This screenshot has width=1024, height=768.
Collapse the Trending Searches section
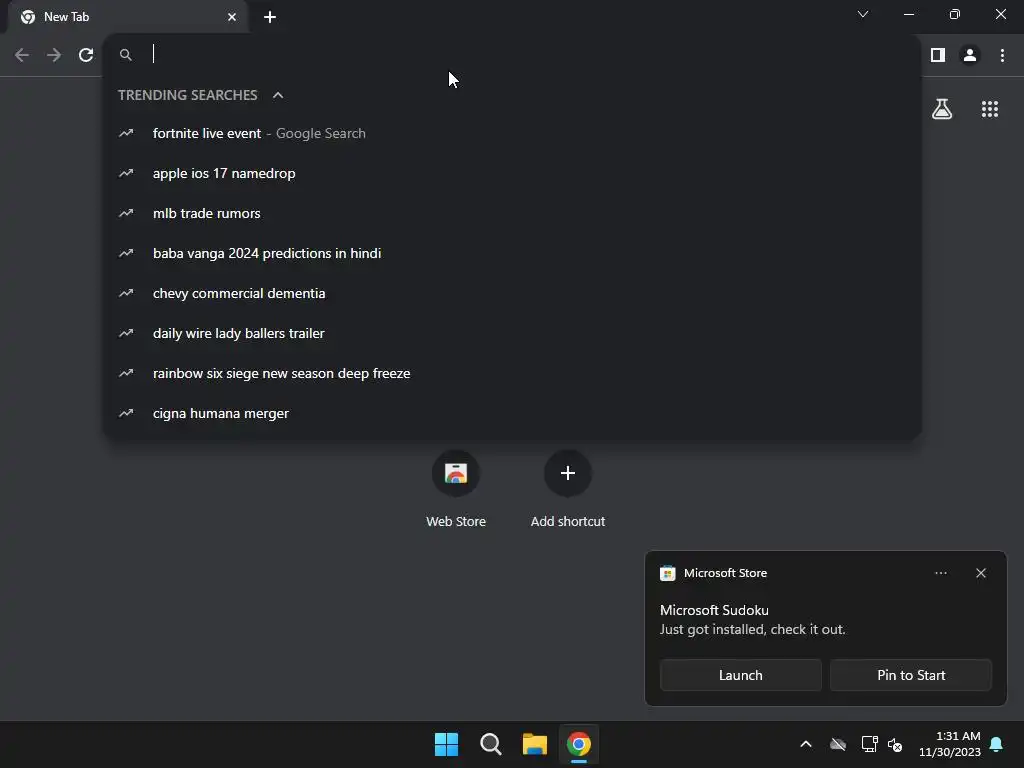pyautogui.click(x=278, y=95)
